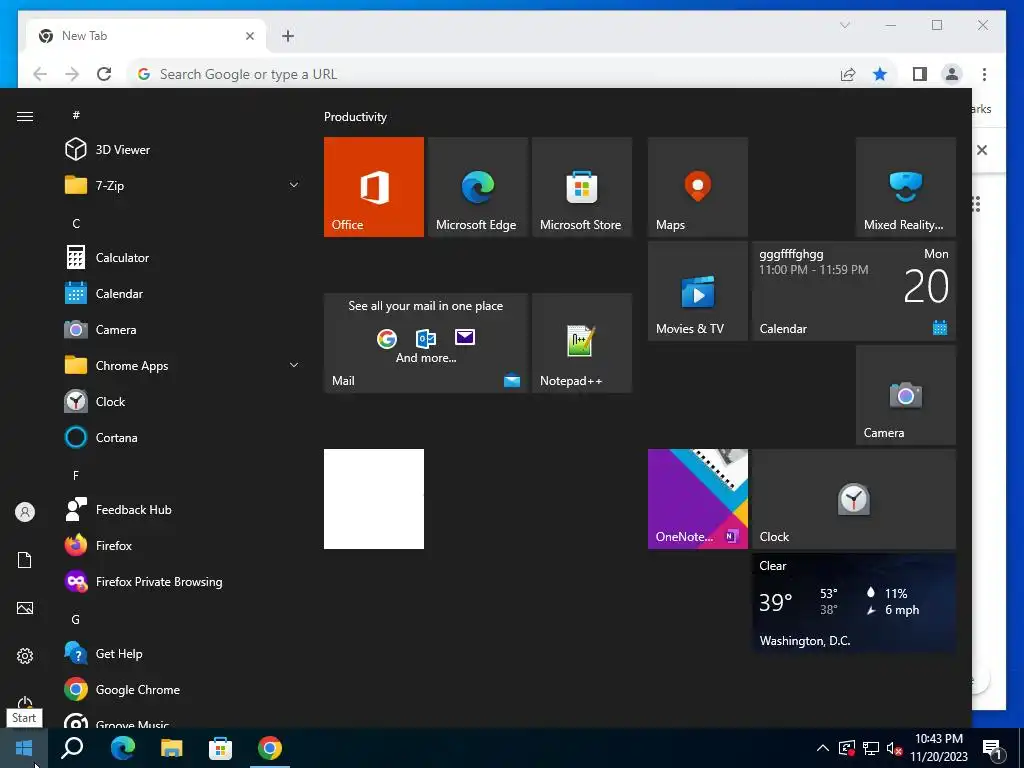
Task: Open Get Help from the app list
Action: pos(183,653)
